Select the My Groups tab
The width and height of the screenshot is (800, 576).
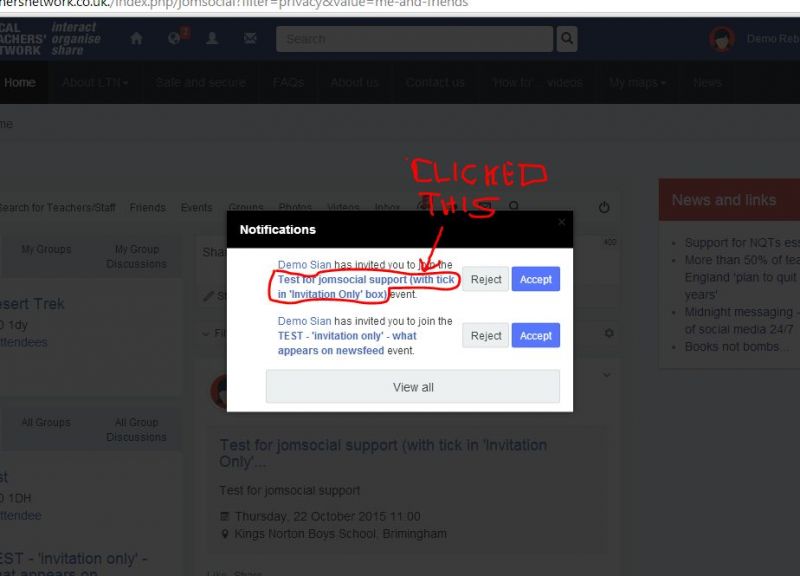(x=46, y=249)
